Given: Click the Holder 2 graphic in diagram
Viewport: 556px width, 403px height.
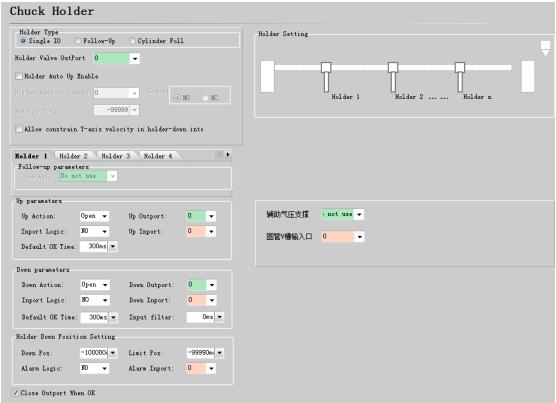Looking at the screenshot, I should tap(393, 77).
